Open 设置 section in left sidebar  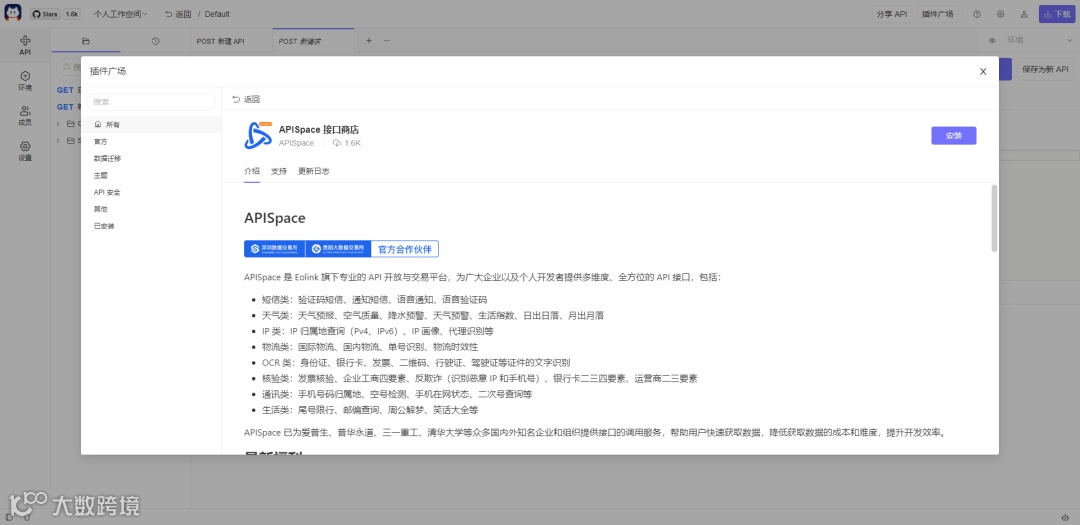tap(25, 151)
